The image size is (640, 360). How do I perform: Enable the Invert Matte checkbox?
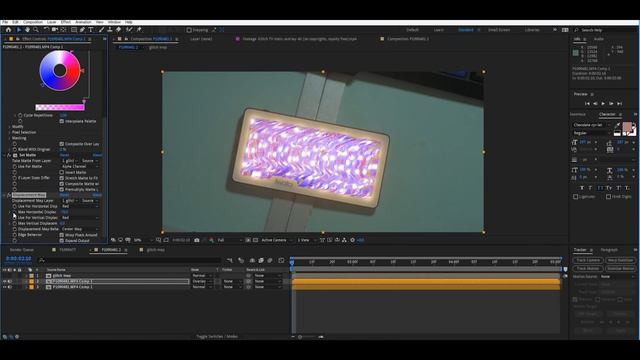(62, 172)
